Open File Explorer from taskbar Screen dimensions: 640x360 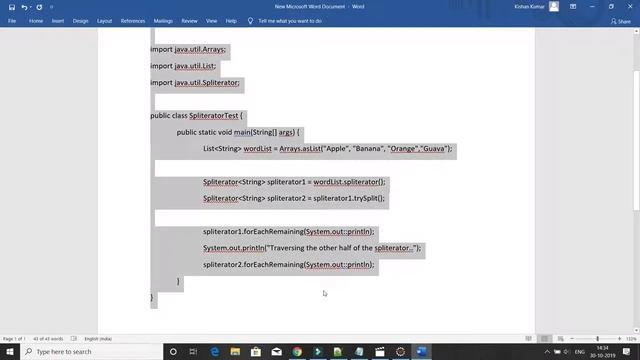pos(235,351)
